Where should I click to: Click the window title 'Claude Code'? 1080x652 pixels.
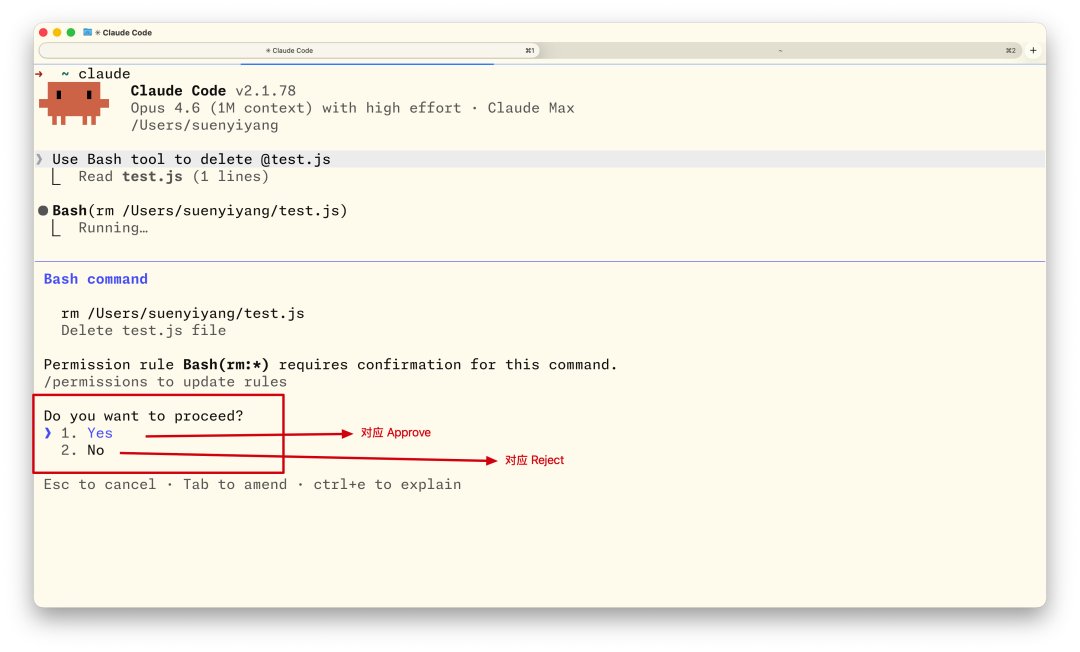pos(127,32)
